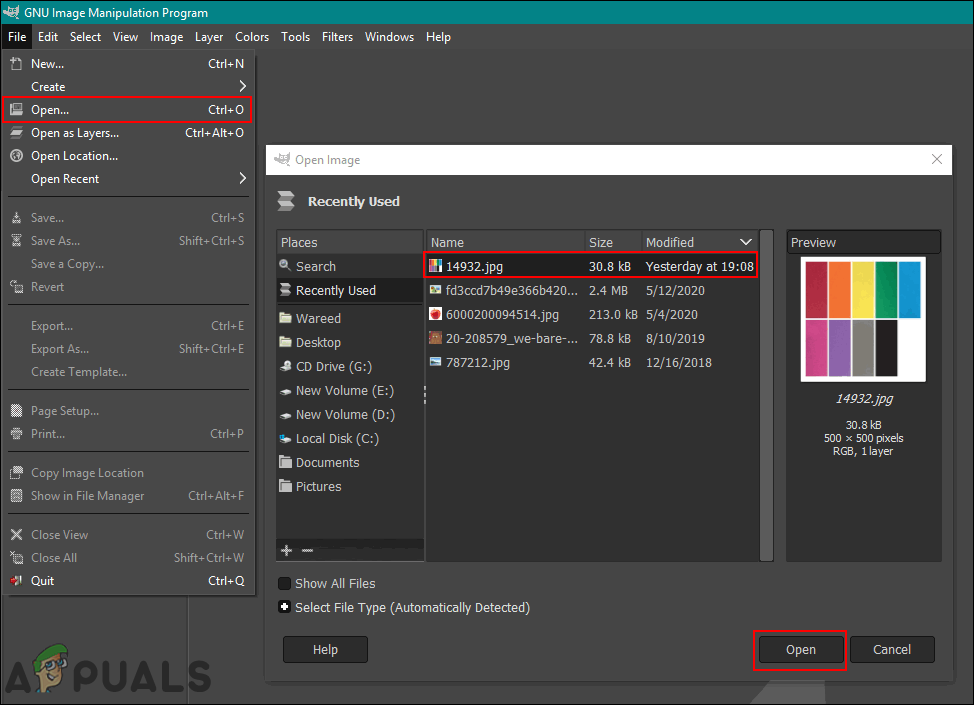Choose Open Location from File menu
The image size is (974, 705).
tap(74, 156)
